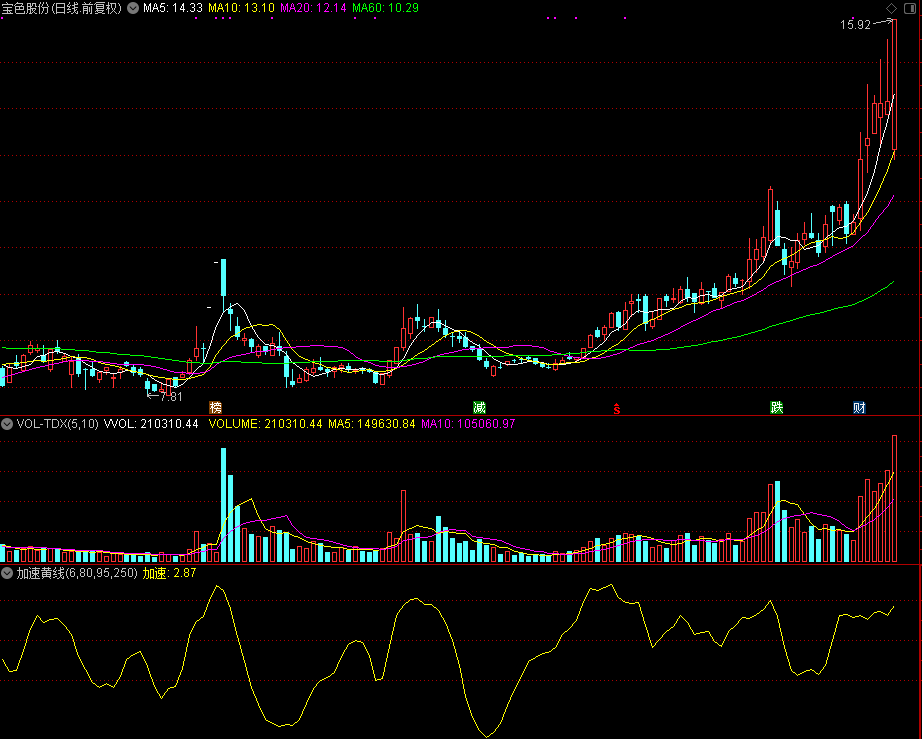922x739 pixels.
Task: Select the 加速黄线(6,80,95,250) indicator label
Action: [x=76, y=573]
